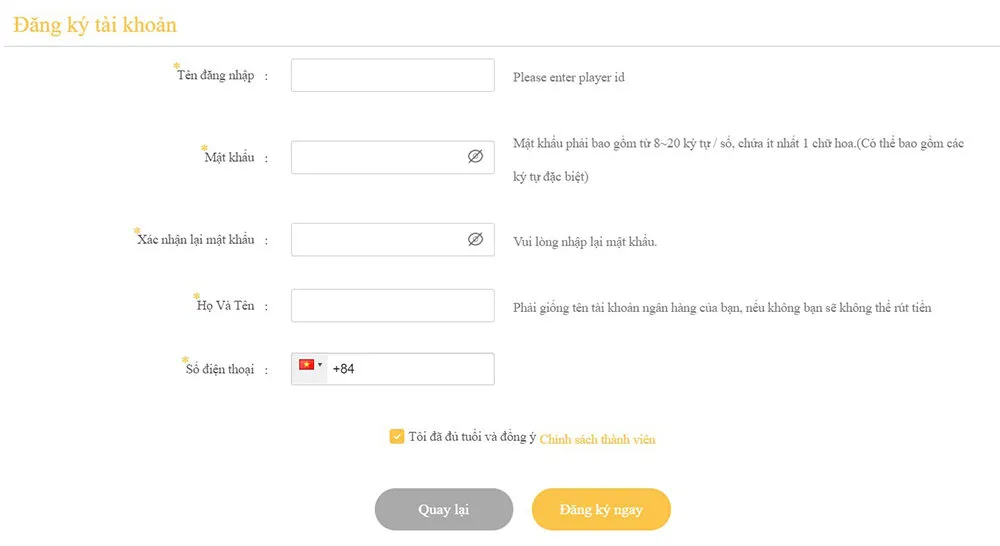This screenshot has width=1000, height=546.
Task: Toggle password visibility in Mật khẩu field
Action: pyautogui.click(x=475, y=157)
